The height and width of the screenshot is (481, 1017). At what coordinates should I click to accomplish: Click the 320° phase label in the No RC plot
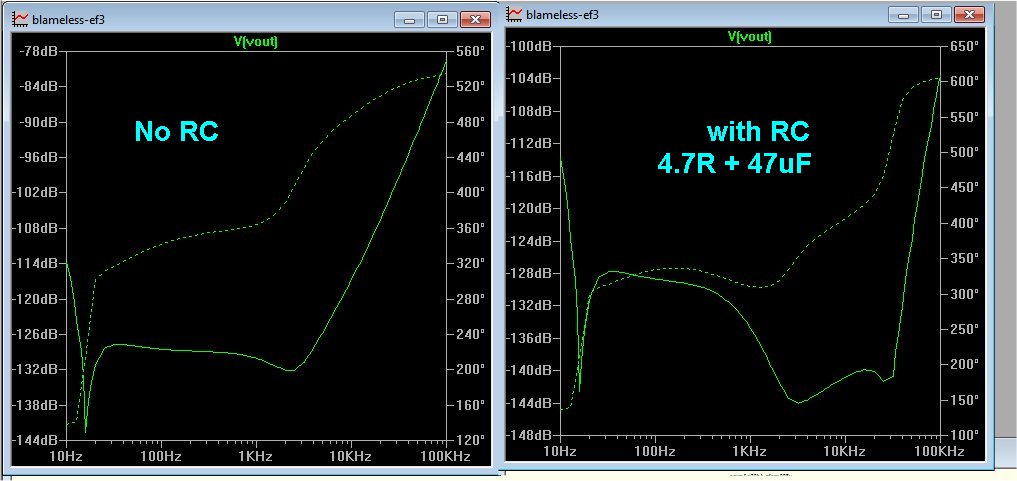click(x=472, y=263)
